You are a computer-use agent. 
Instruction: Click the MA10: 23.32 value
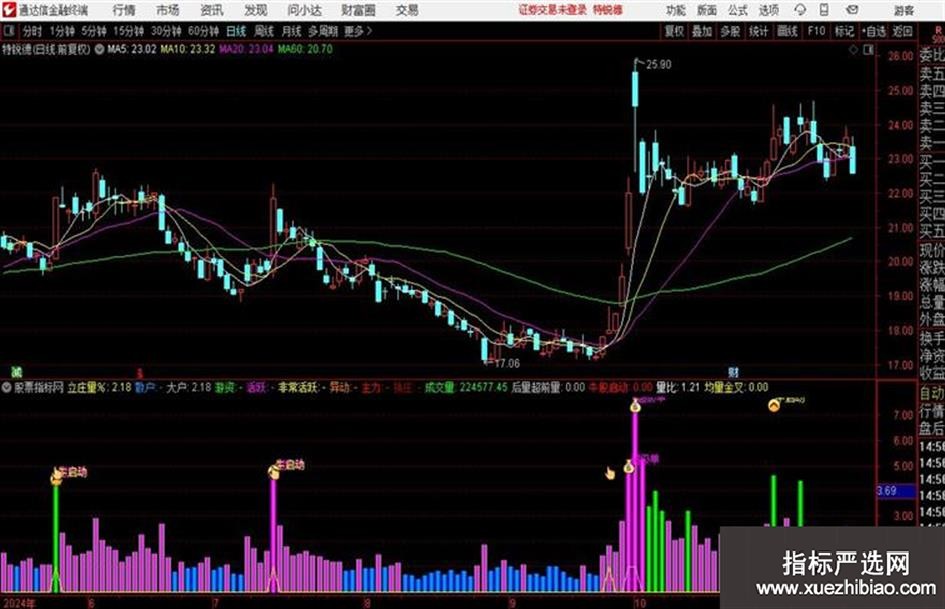pyautogui.click(x=187, y=49)
